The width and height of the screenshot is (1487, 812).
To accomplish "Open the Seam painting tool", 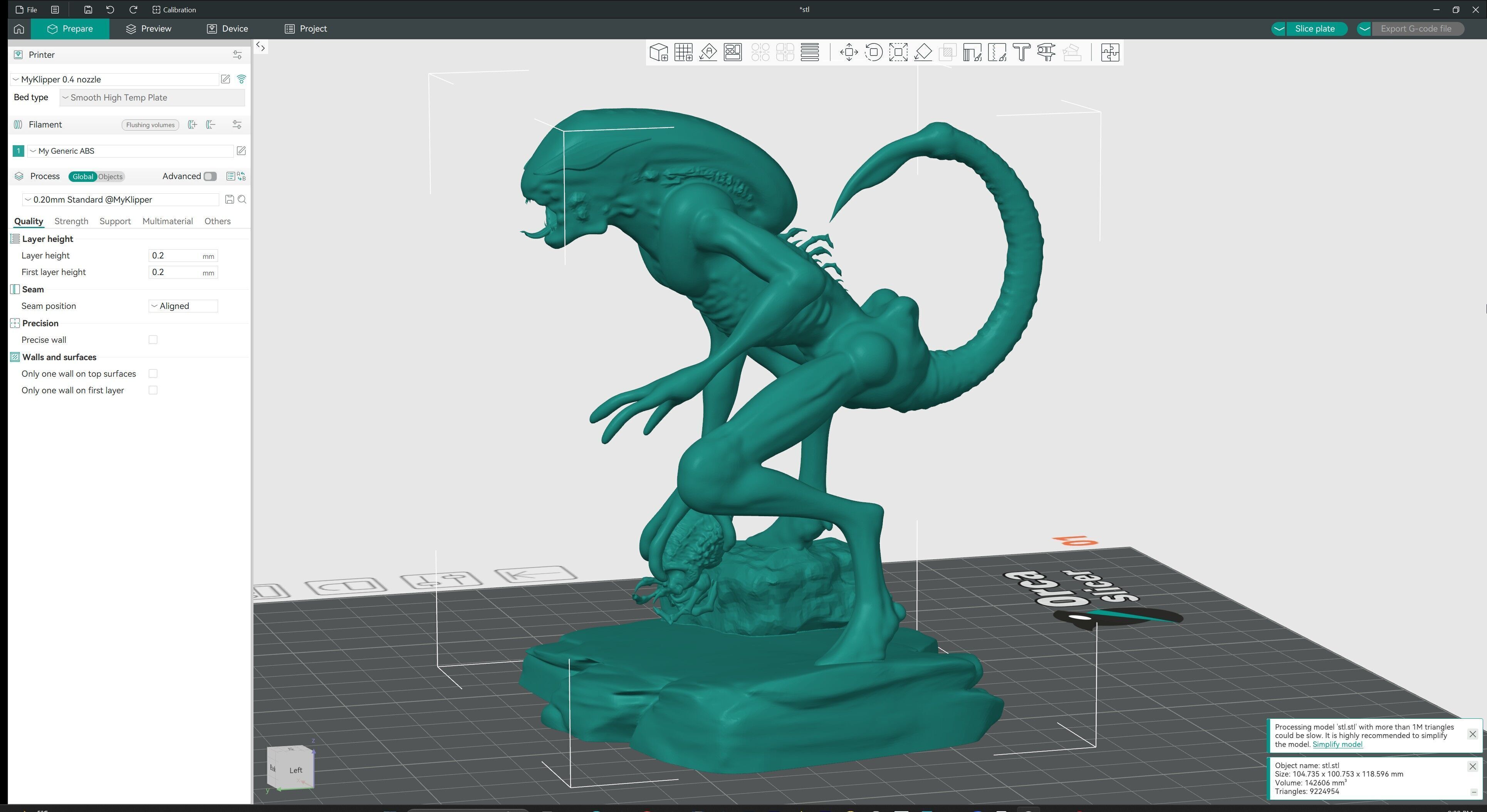I will coord(997,52).
